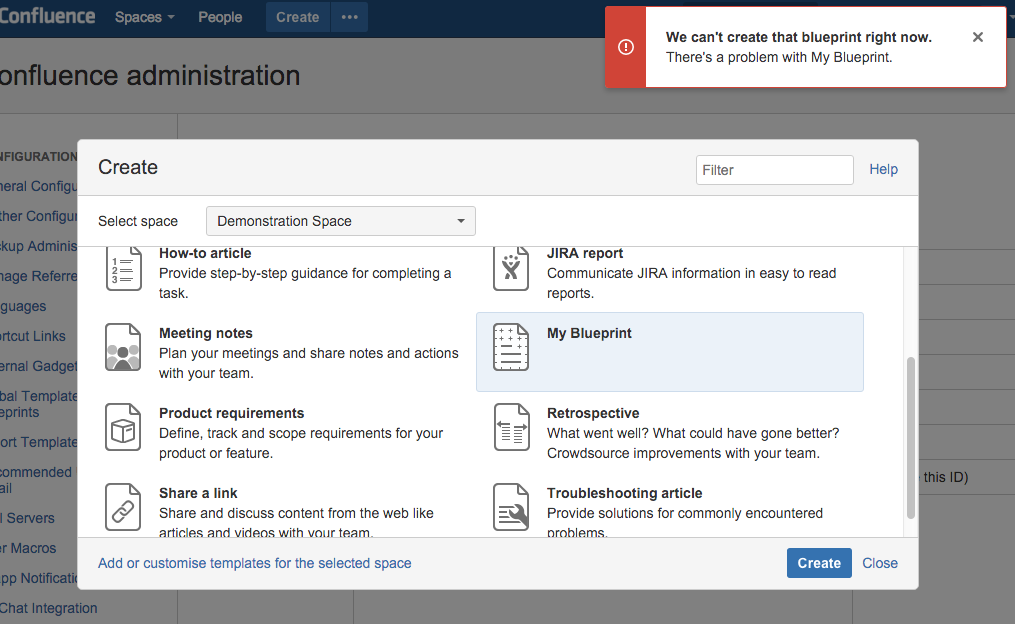The width and height of the screenshot is (1015, 624).
Task: Open External Gadgets in admin sidebar
Action: pyautogui.click(x=39, y=366)
